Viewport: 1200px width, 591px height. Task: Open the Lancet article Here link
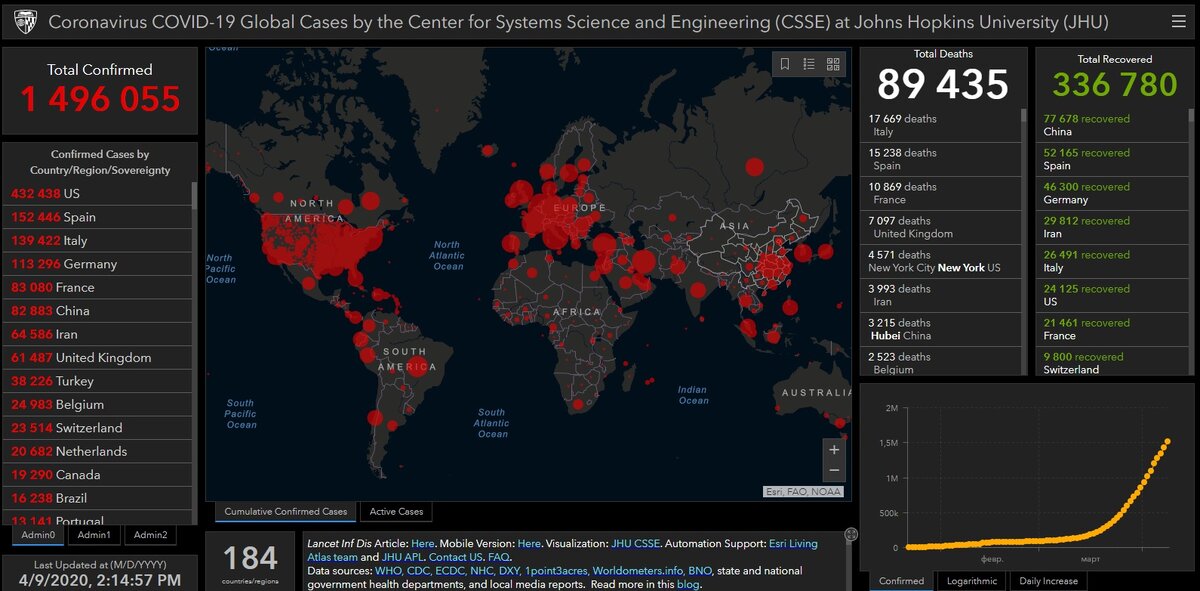[423, 544]
